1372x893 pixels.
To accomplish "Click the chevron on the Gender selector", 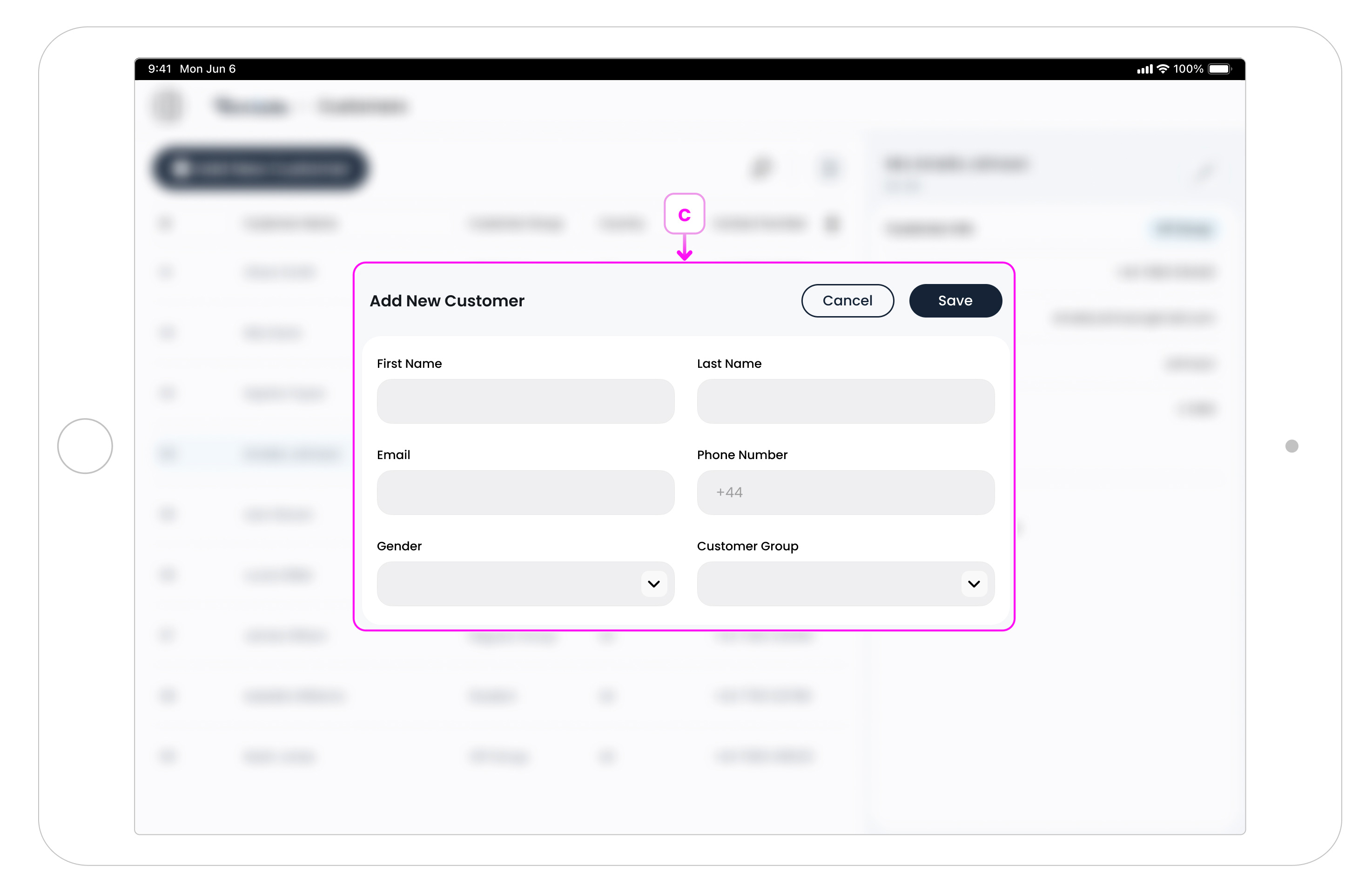I will pyautogui.click(x=653, y=584).
